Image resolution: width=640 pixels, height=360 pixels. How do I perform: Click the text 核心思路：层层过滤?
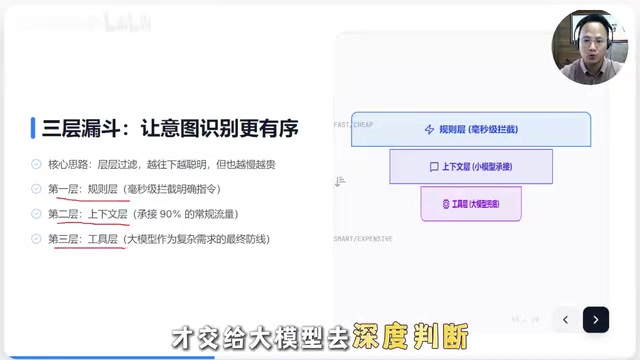93,164
